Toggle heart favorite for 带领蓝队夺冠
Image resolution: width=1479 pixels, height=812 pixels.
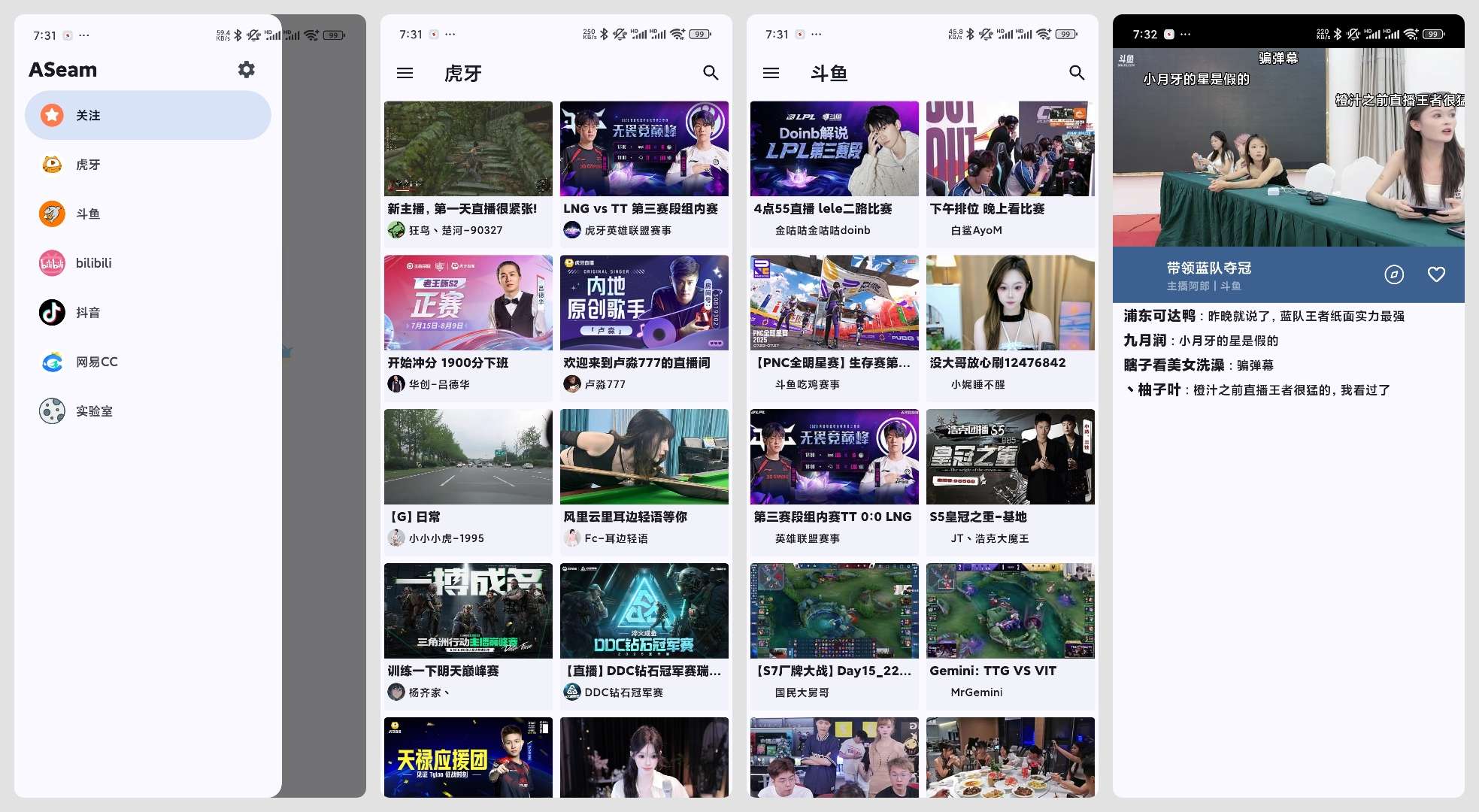pyautogui.click(x=1436, y=274)
